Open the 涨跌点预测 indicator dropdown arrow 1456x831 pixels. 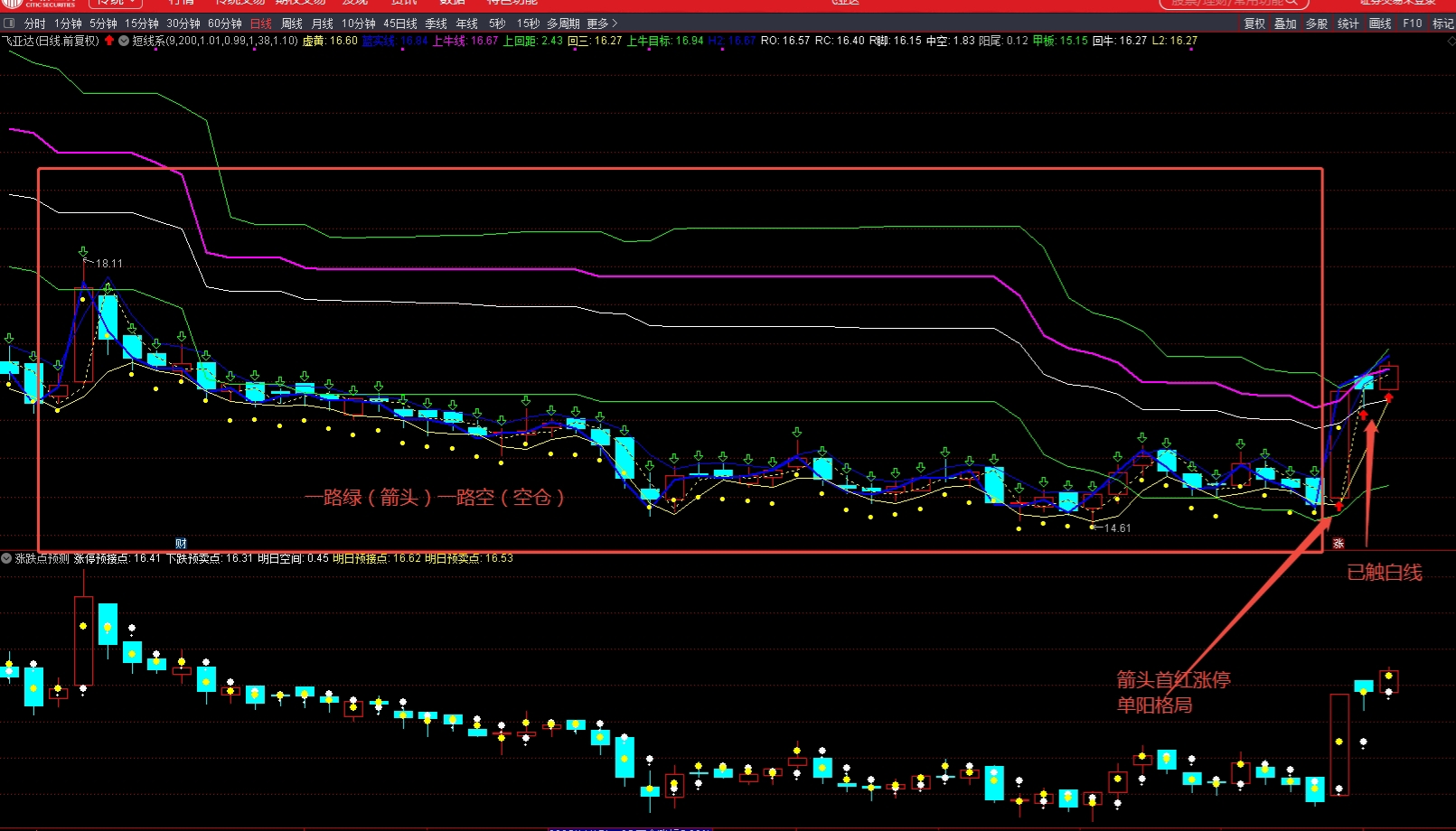point(6,558)
